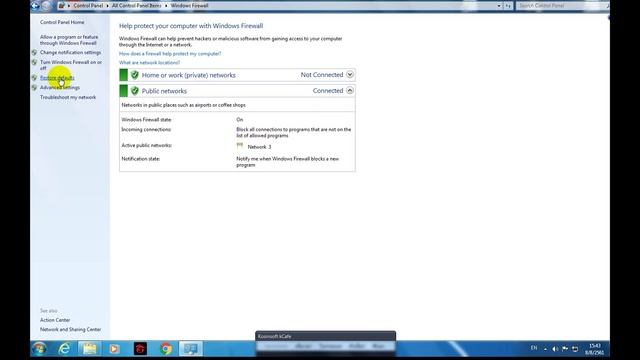Click the address bar refresh button
The width and height of the screenshot is (640, 360).
[508, 6]
